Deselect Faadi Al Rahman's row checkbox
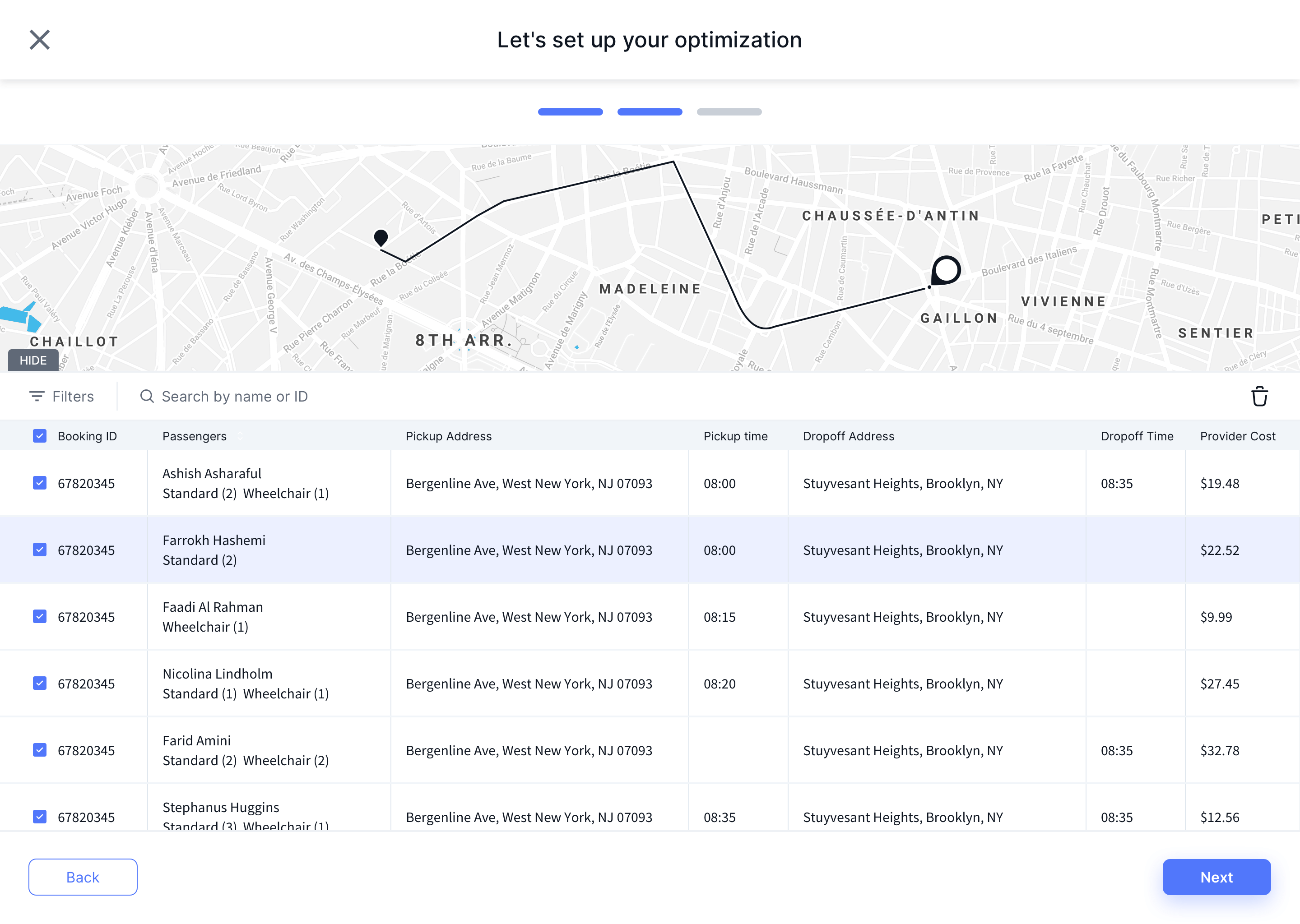Viewport: 1300px width, 924px height. tap(39, 616)
